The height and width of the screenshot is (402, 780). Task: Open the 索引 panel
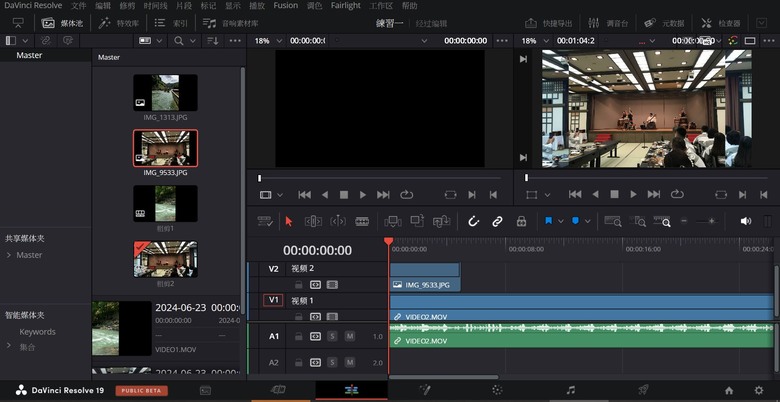click(x=171, y=23)
